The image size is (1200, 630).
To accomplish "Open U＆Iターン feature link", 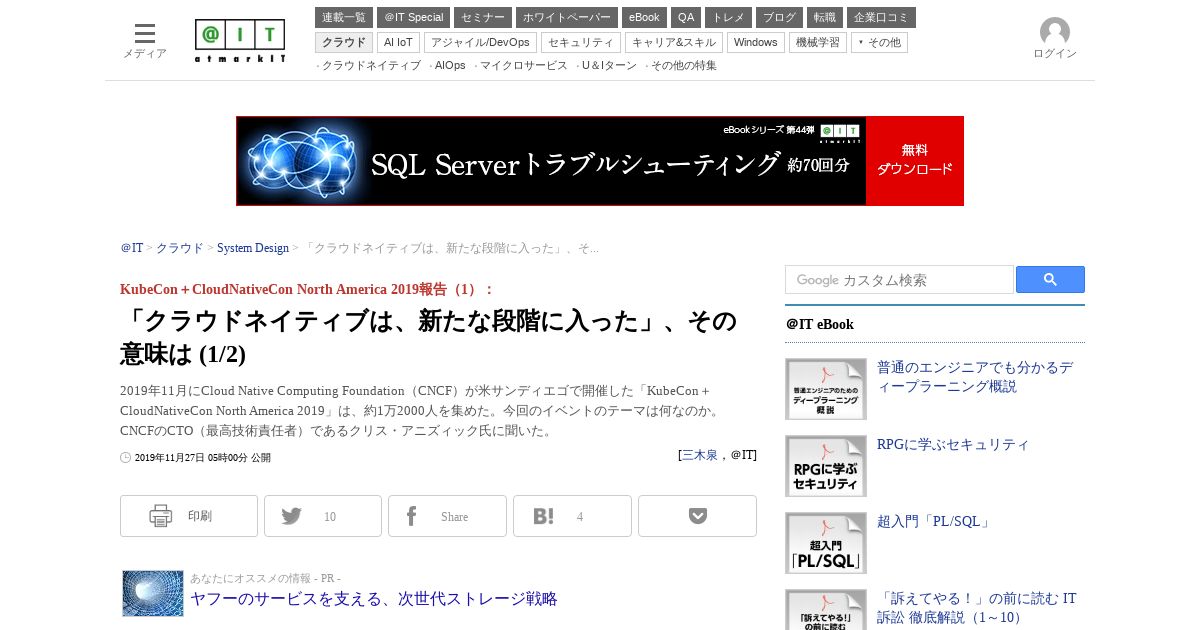I will (x=609, y=66).
